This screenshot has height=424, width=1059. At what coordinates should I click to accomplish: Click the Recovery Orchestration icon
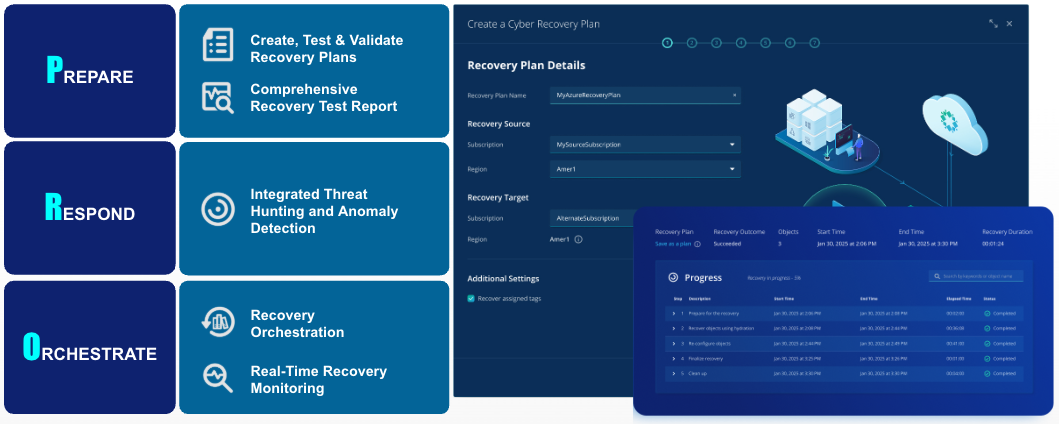(x=218, y=321)
